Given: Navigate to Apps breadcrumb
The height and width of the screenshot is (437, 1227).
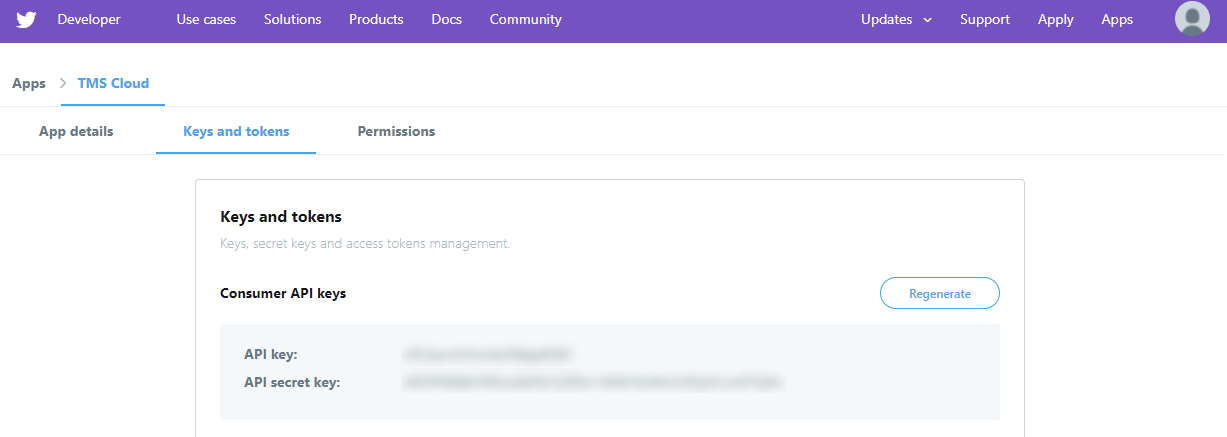Looking at the screenshot, I should point(29,84).
